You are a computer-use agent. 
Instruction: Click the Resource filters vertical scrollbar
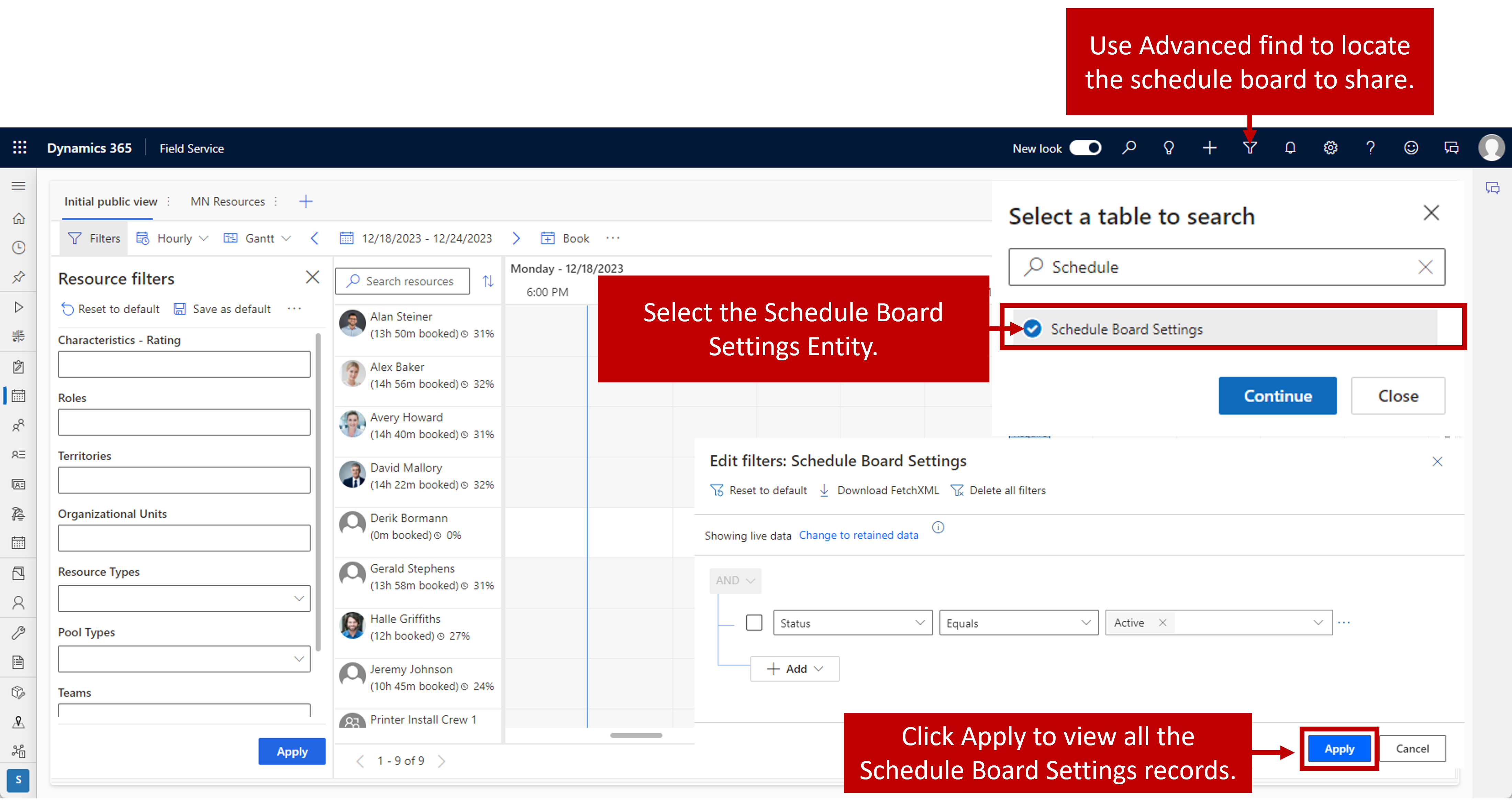(318, 493)
